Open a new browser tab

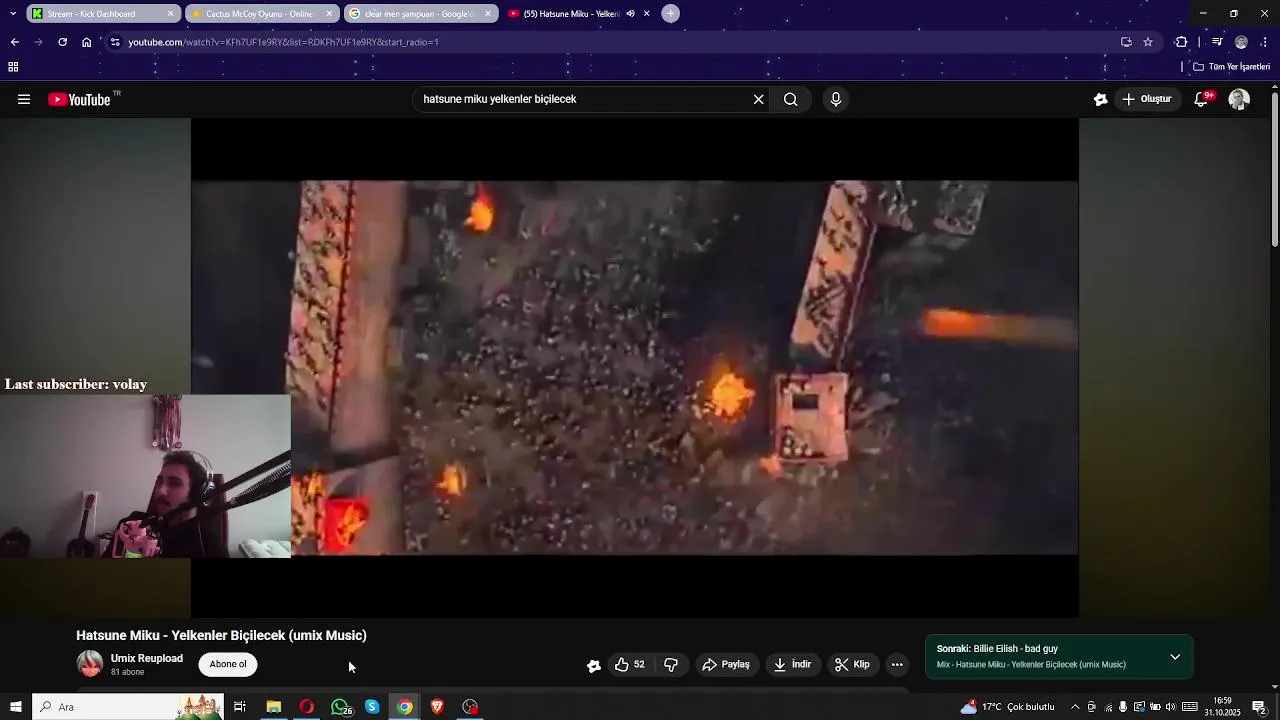pyautogui.click(x=671, y=14)
